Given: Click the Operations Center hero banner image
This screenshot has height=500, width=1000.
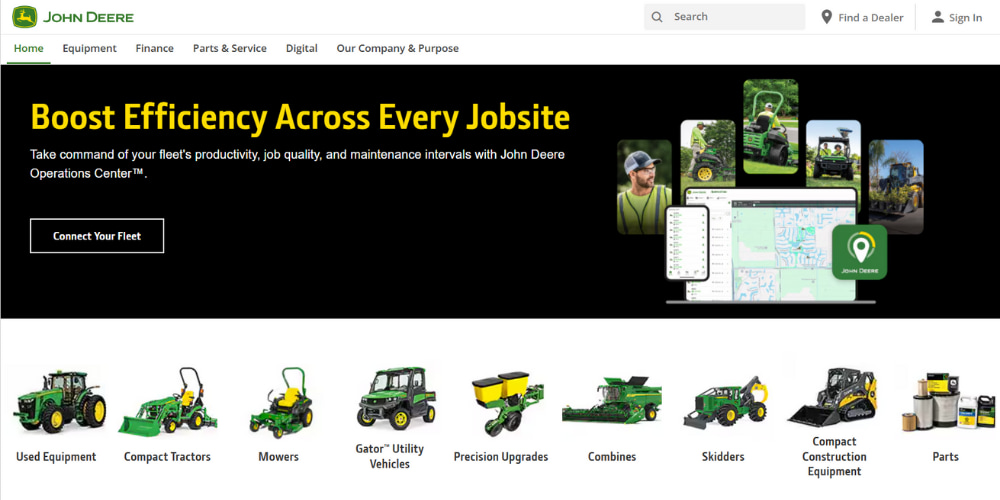Looking at the screenshot, I should tap(770, 192).
